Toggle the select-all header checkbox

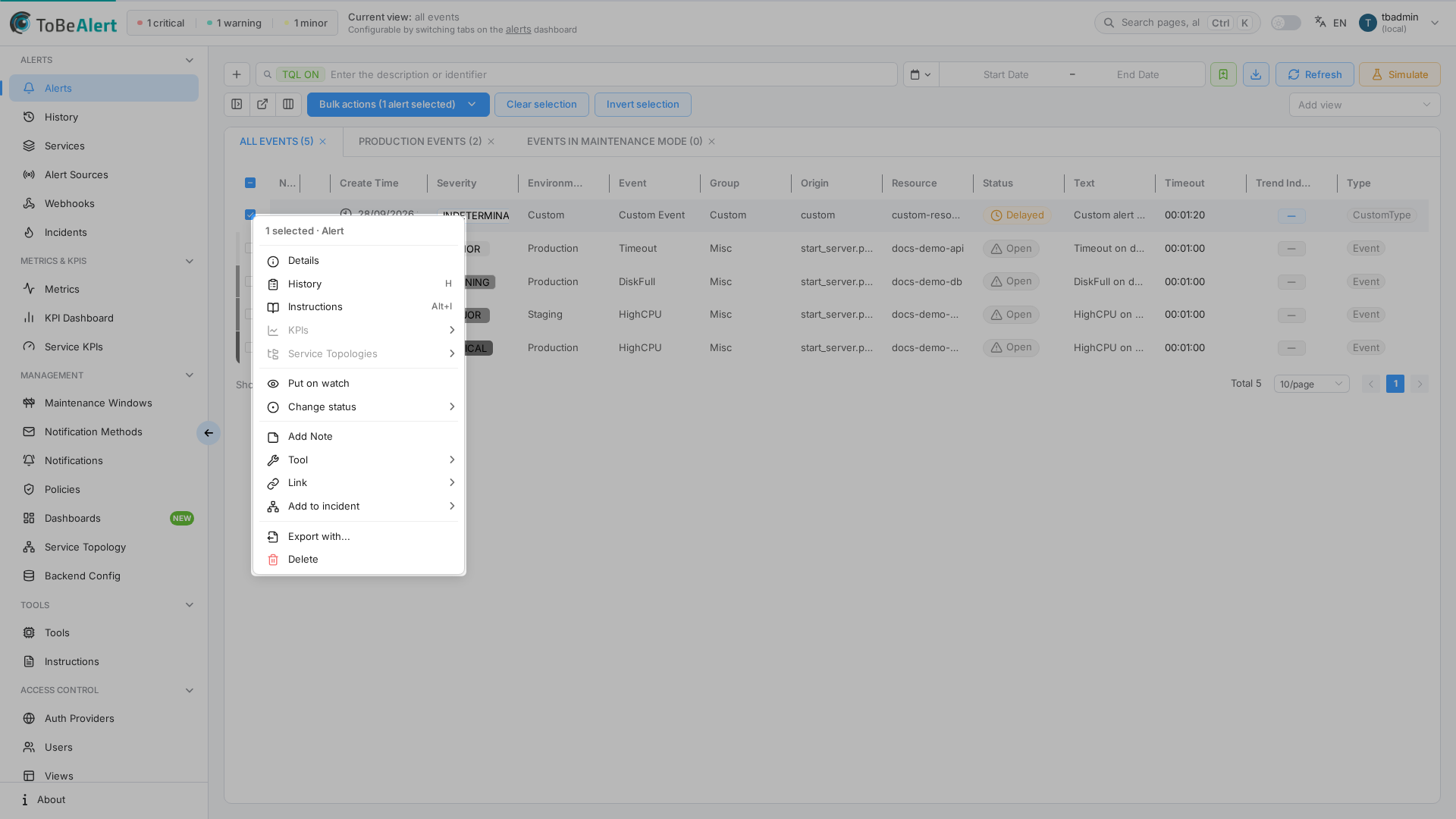click(250, 183)
